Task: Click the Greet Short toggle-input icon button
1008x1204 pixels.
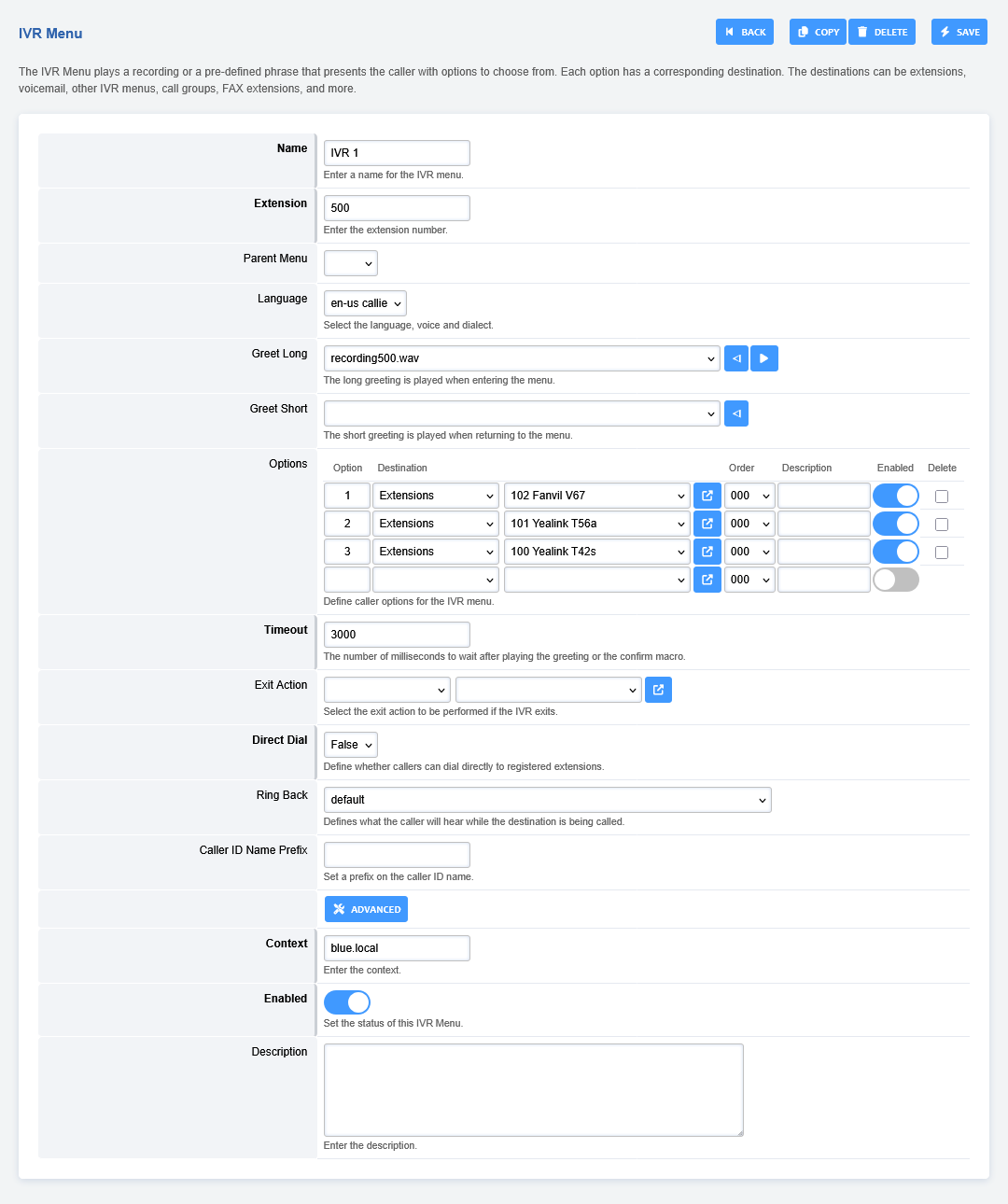Action: (x=736, y=413)
